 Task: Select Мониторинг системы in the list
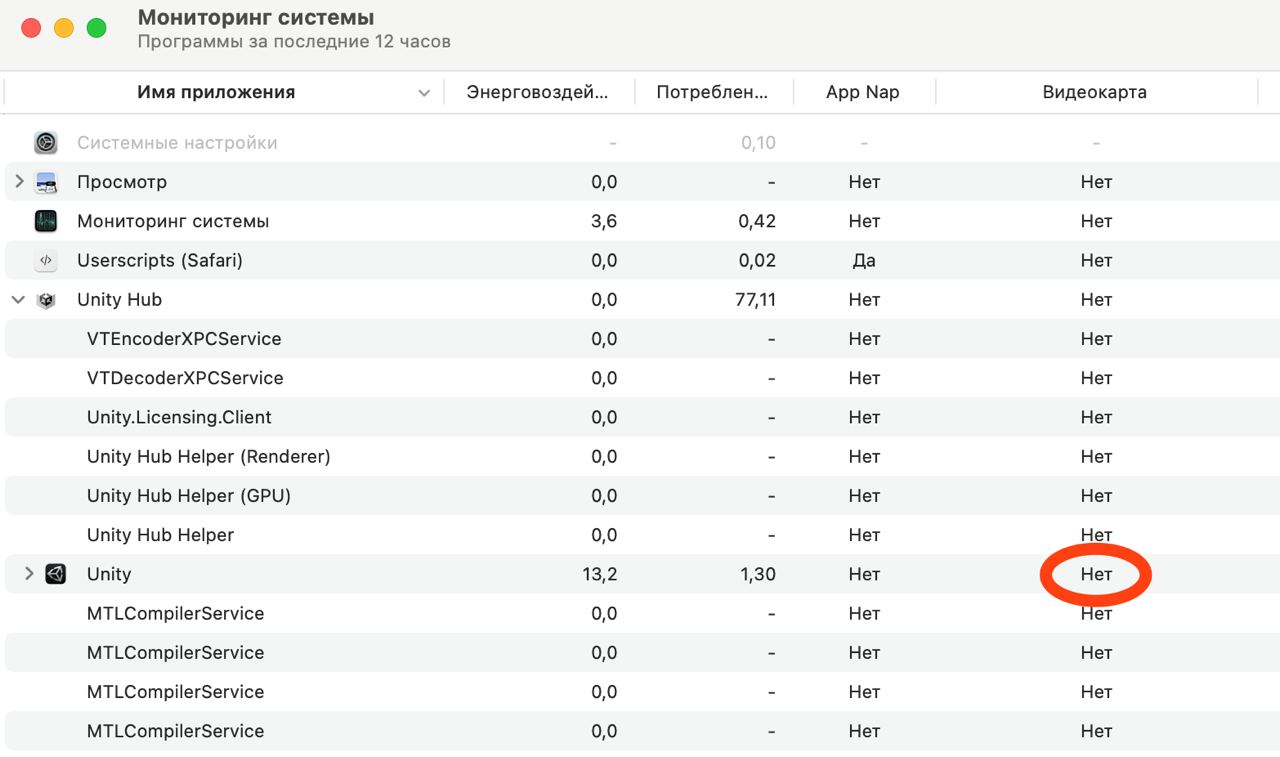173,221
